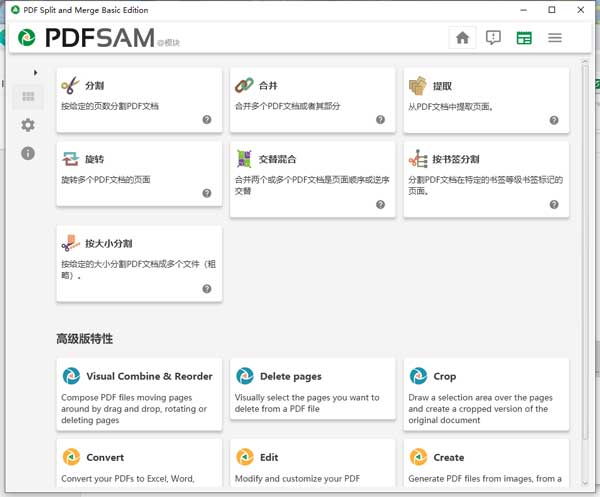The height and width of the screenshot is (497, 600).
Task: Click the Delete pages icon
Action: point(245,376)
